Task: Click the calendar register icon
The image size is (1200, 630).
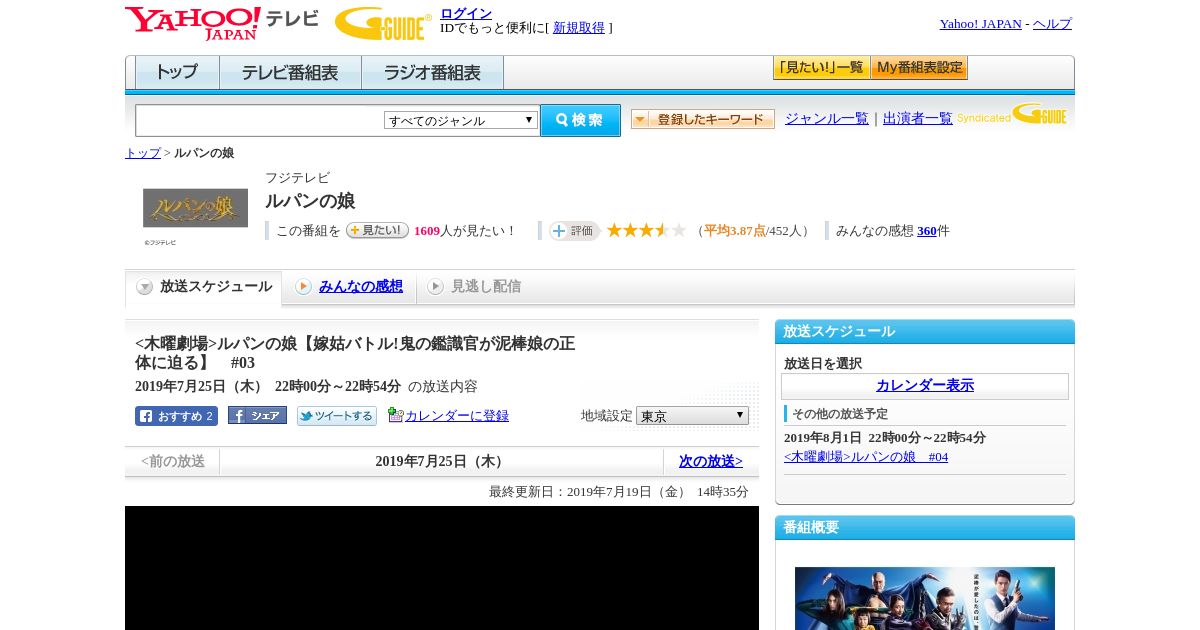Action: (x=395, y=415)
